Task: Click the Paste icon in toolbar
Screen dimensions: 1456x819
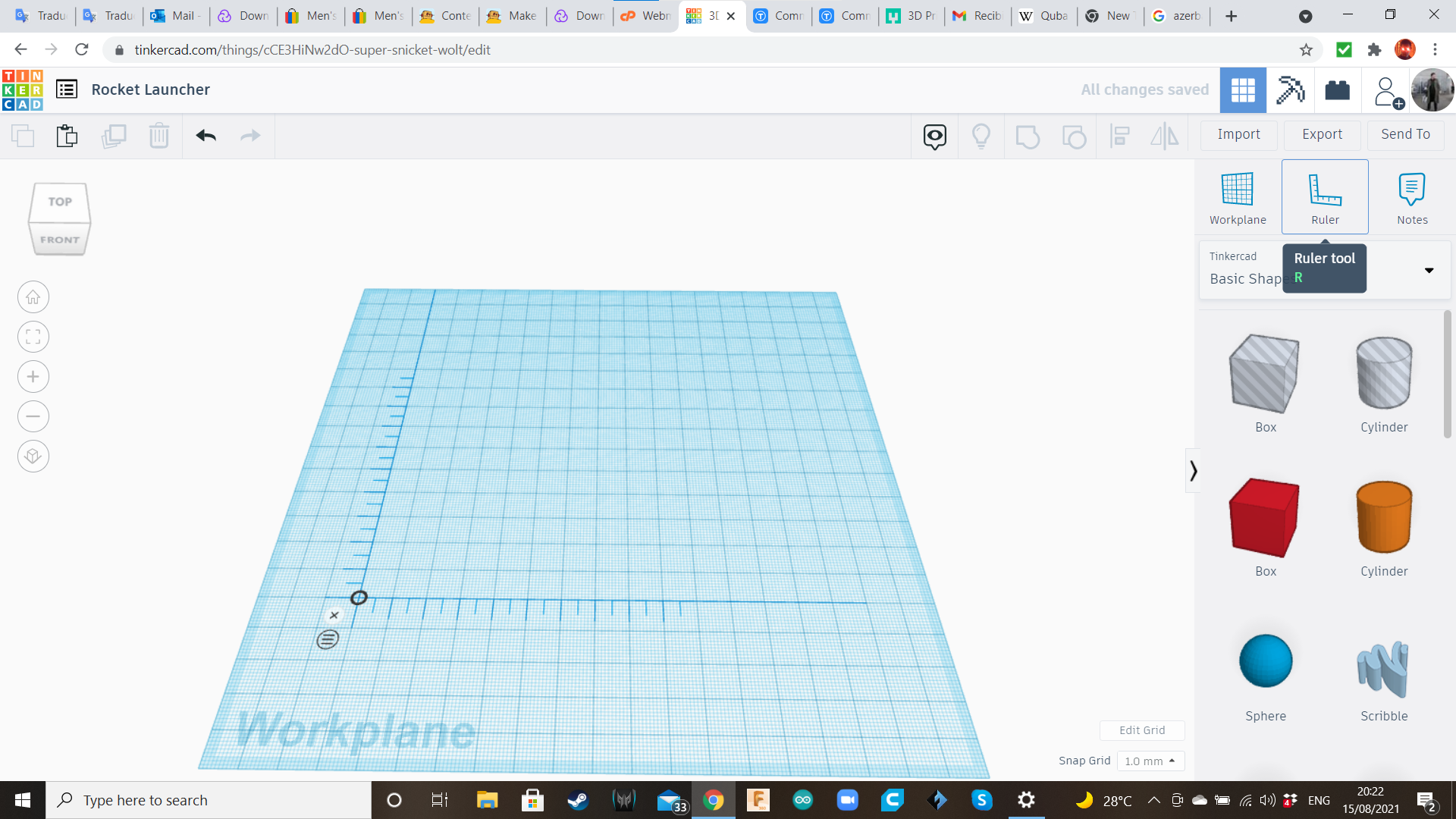Action: coord(67,136)
